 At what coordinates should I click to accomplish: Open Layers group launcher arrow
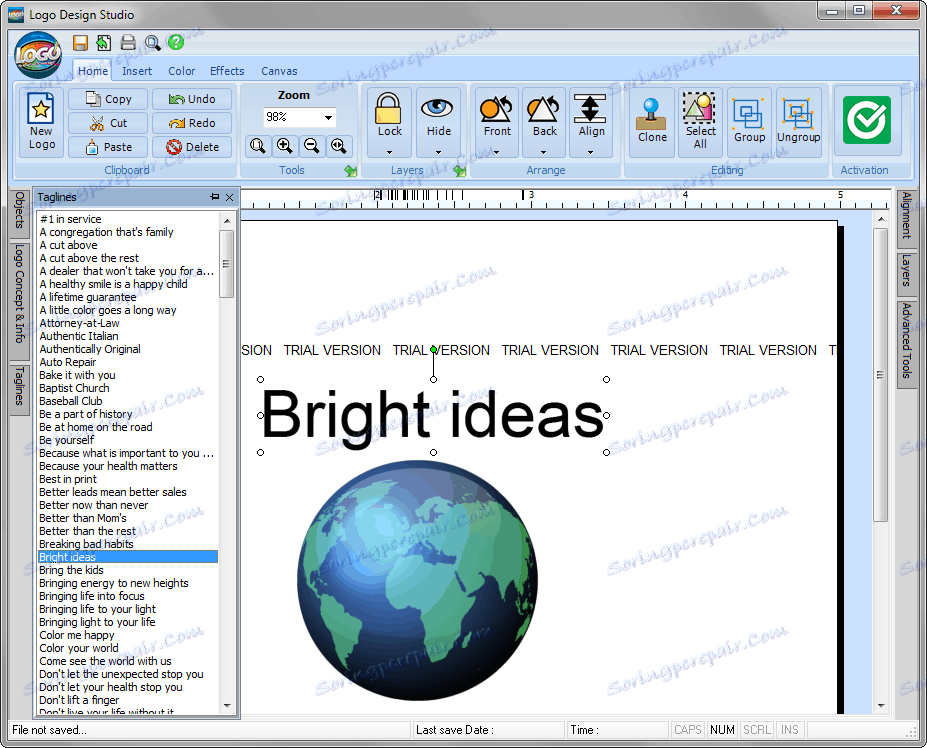coord(460,171)
